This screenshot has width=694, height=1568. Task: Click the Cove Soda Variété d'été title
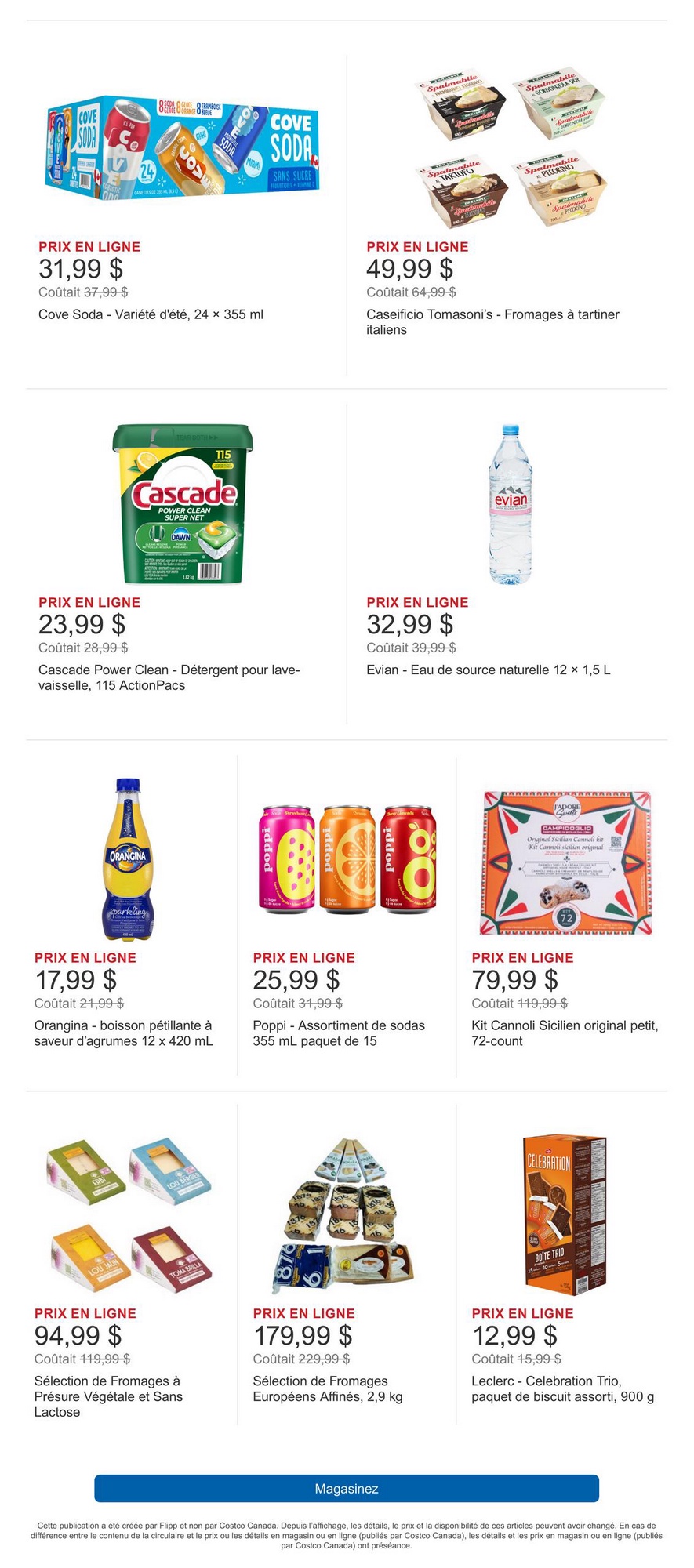[151, 314]
